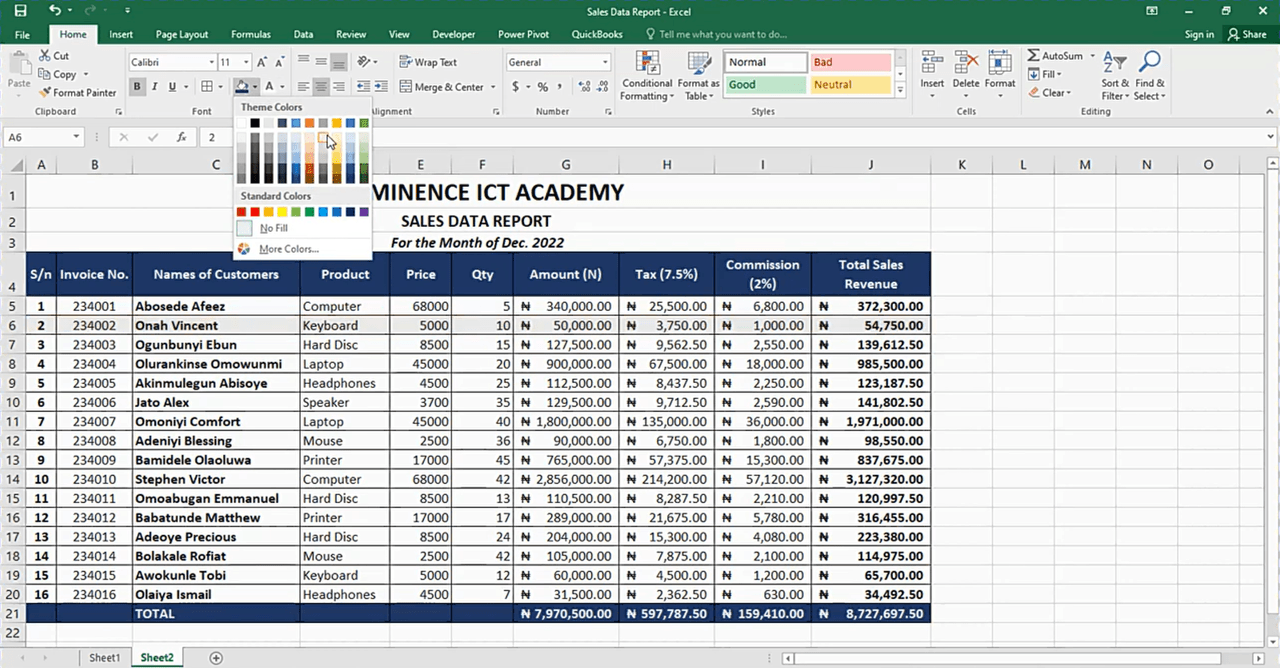This screenshot has width=1280, height=668.
Task: Toggle Align Right
Action: click(x=339, y=87)
